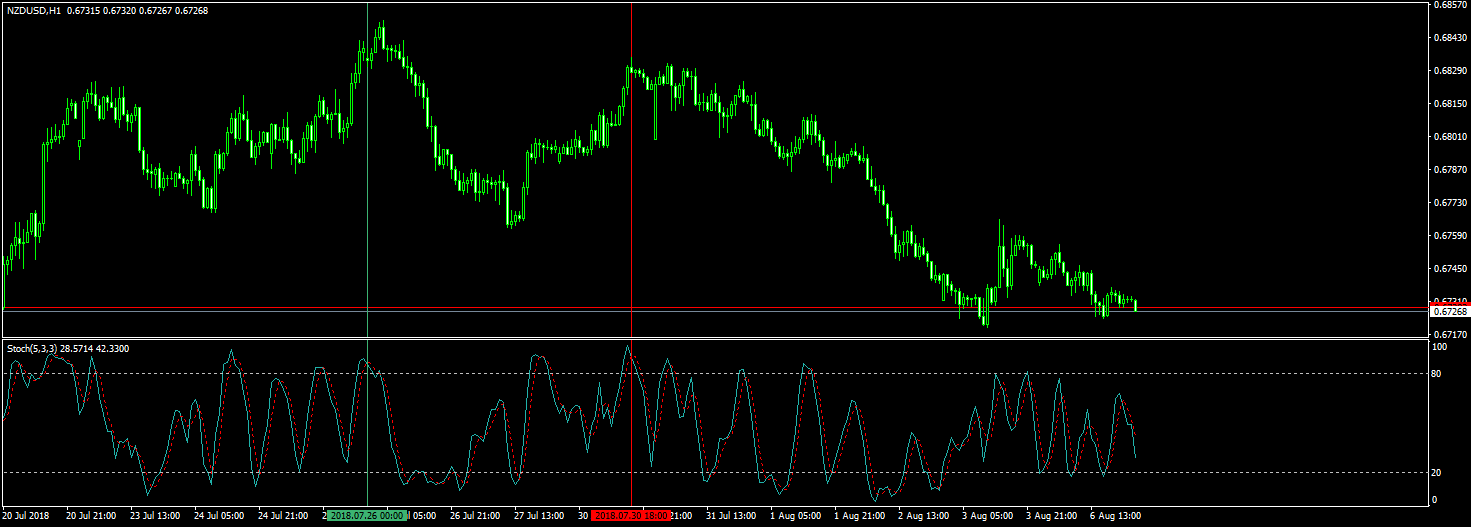The height and width of the screenshot is (527, 1471).
Task: Click the 1 Aug 05:00 time label
Action: point(796,516)
